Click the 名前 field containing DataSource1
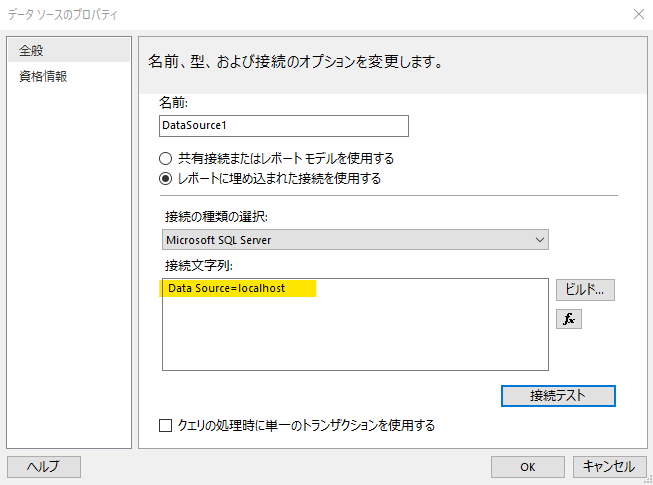The width and height of the screenshot is (653, 485). [284, 126]
